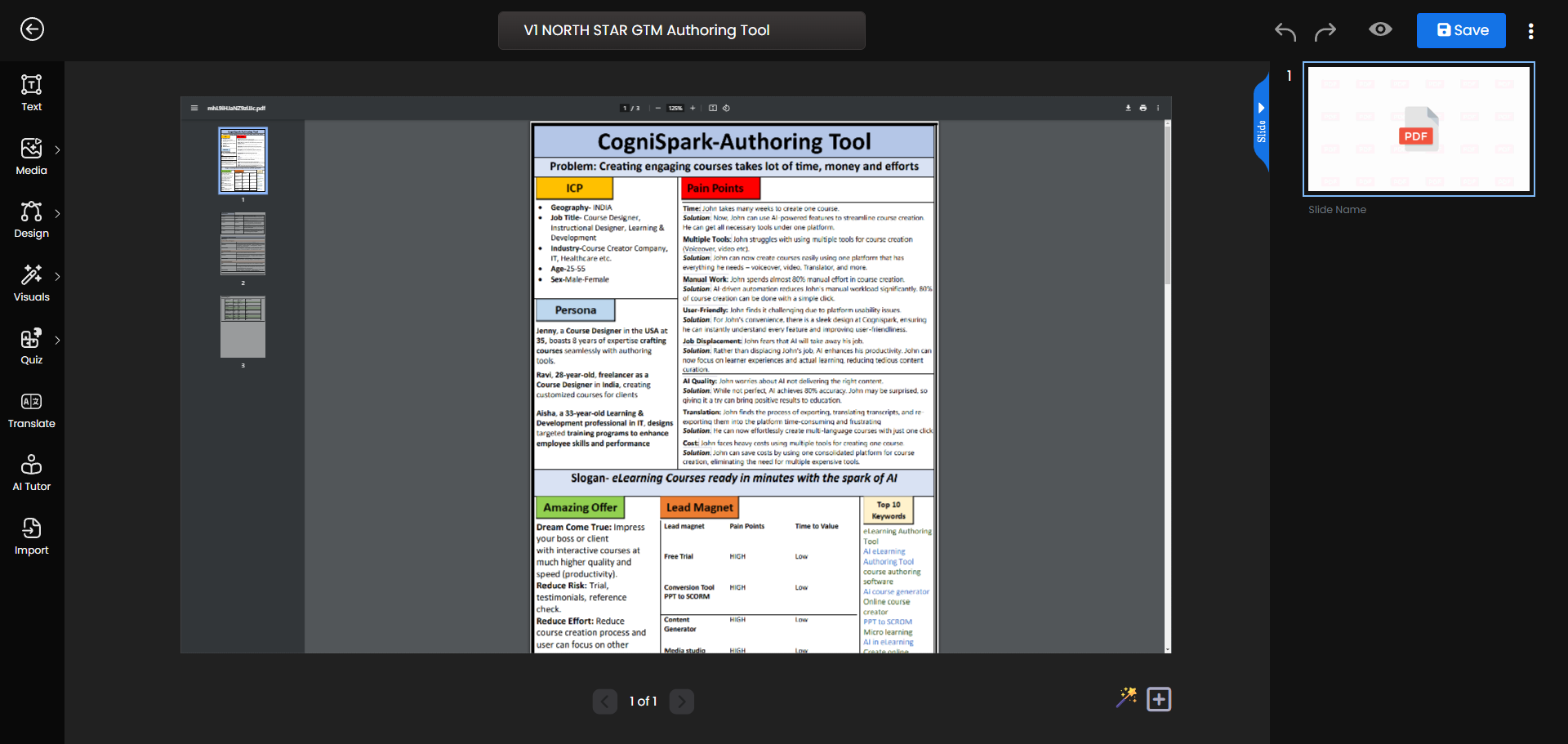Go back using the circled arrow
The image size is (1568, 744).
(32, 29)
